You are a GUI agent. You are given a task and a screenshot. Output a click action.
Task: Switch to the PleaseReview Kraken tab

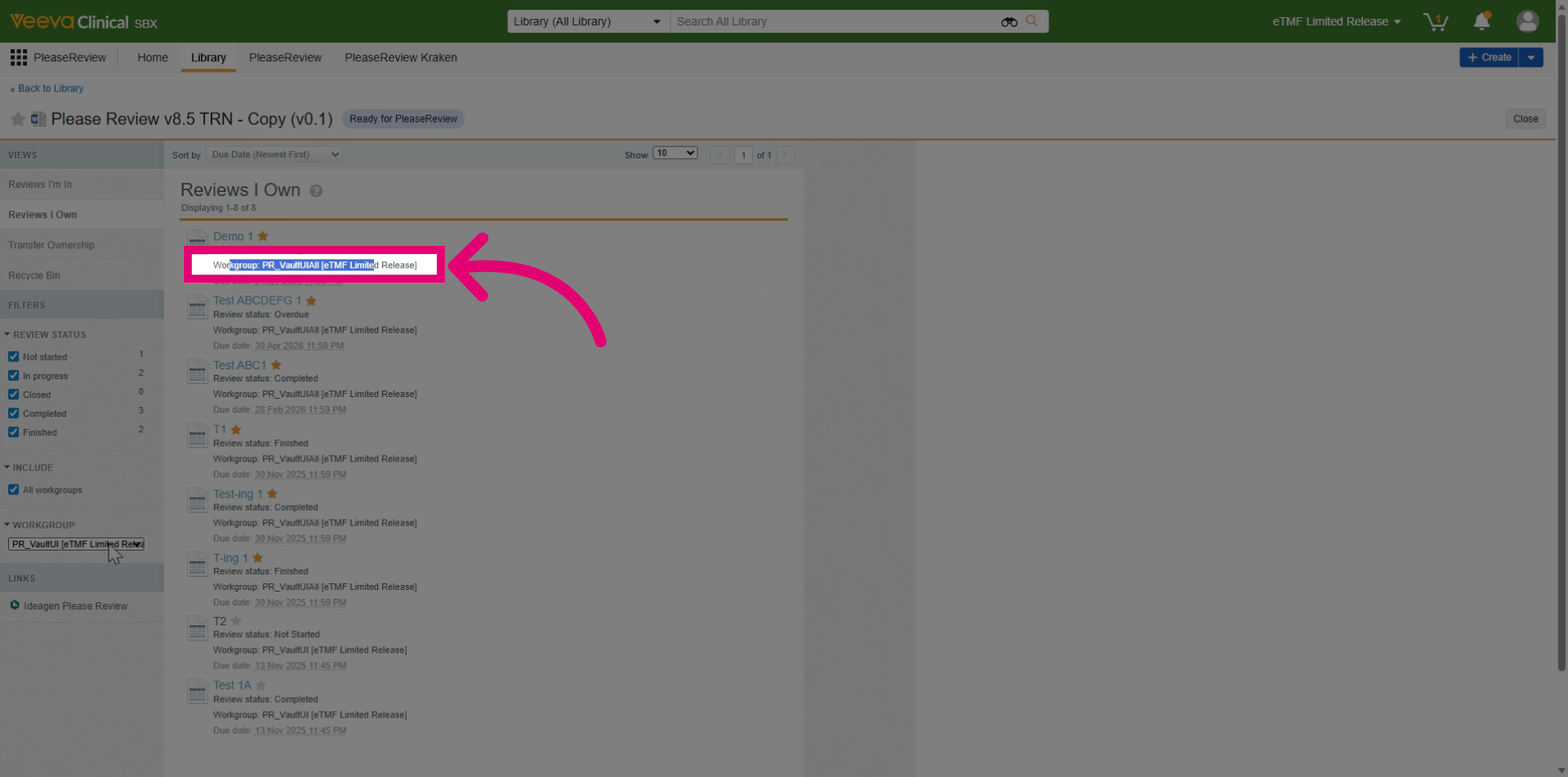(401, 57)
